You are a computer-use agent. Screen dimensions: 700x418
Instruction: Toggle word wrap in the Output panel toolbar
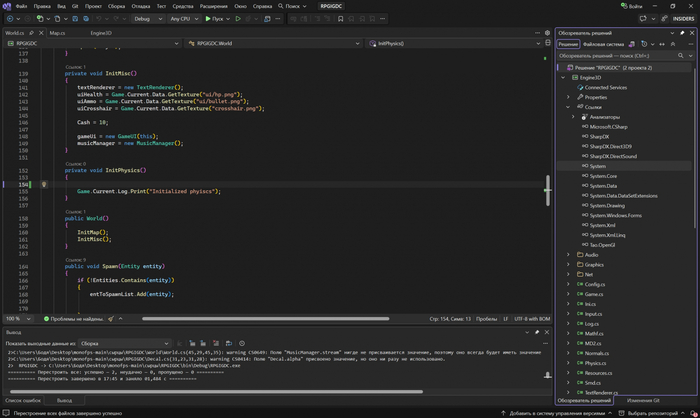pyautogui.click(x=229, y=343)
